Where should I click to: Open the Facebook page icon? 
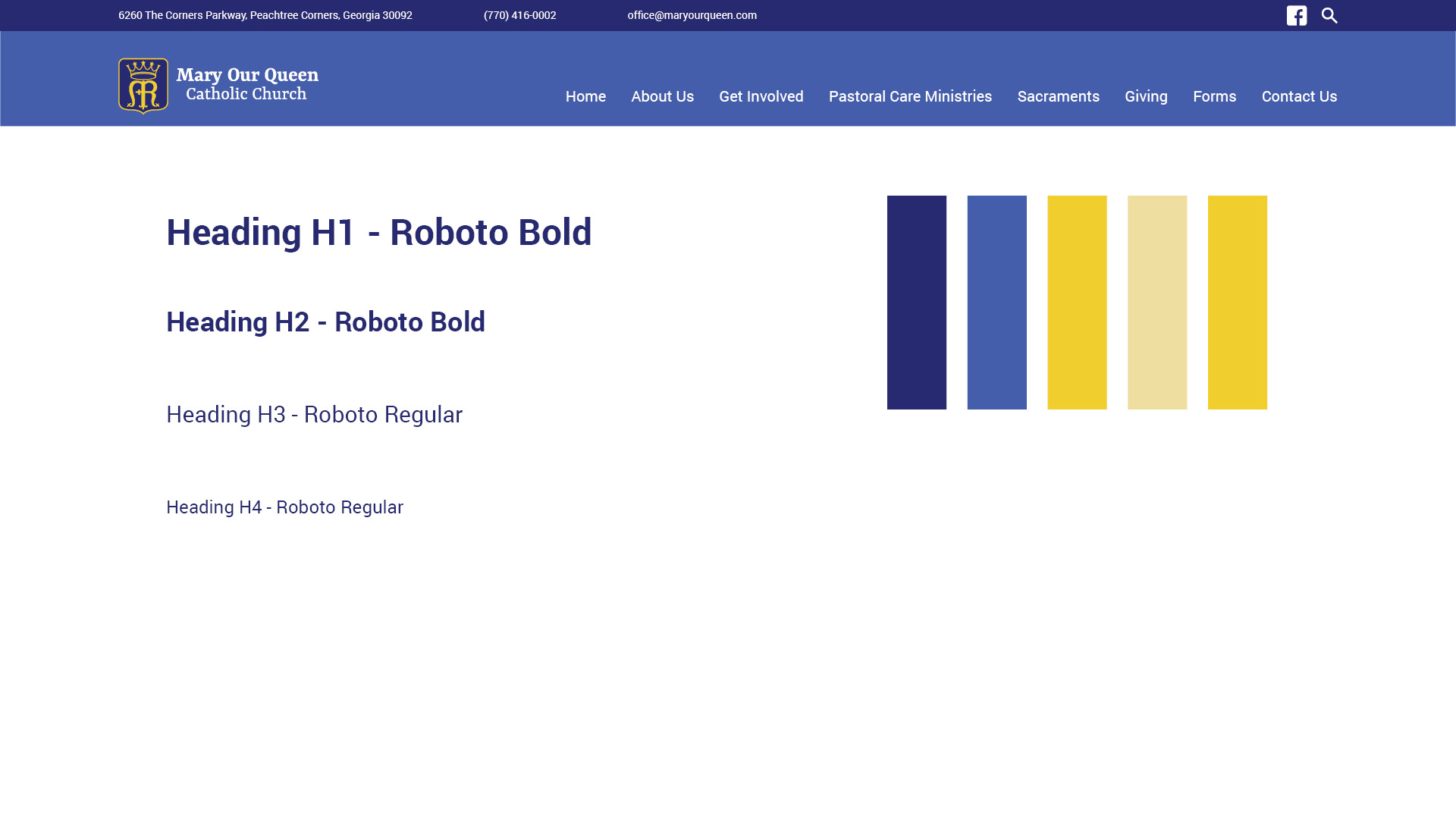click(1296, 16)
